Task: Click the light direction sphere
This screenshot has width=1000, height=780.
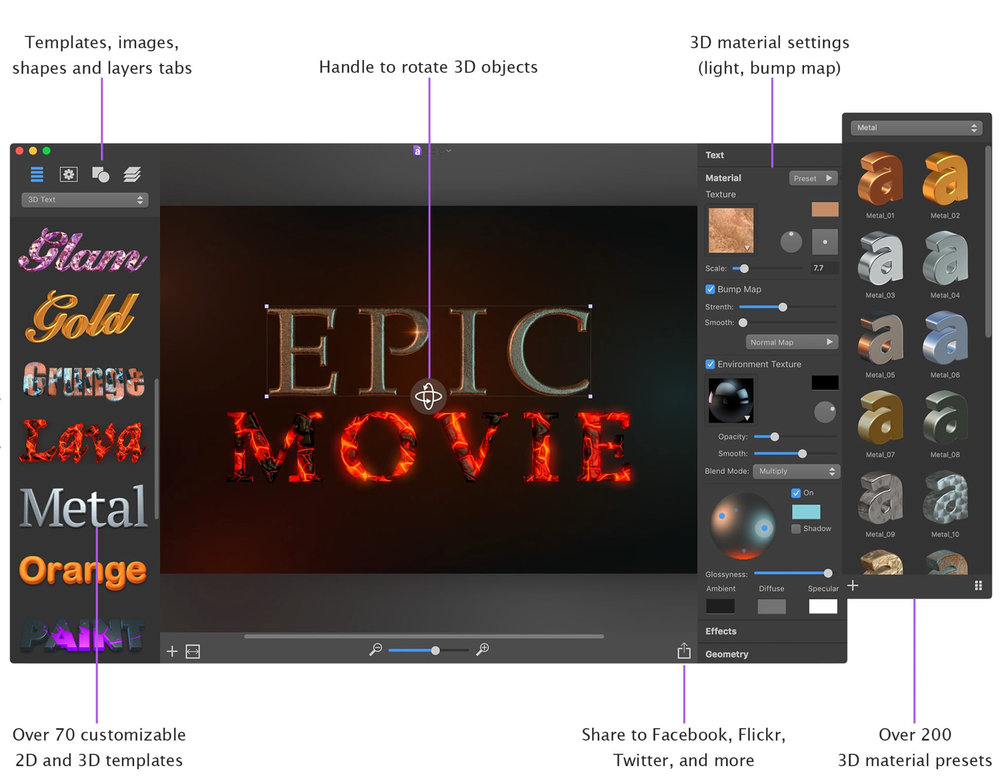Action: point(743,526)
